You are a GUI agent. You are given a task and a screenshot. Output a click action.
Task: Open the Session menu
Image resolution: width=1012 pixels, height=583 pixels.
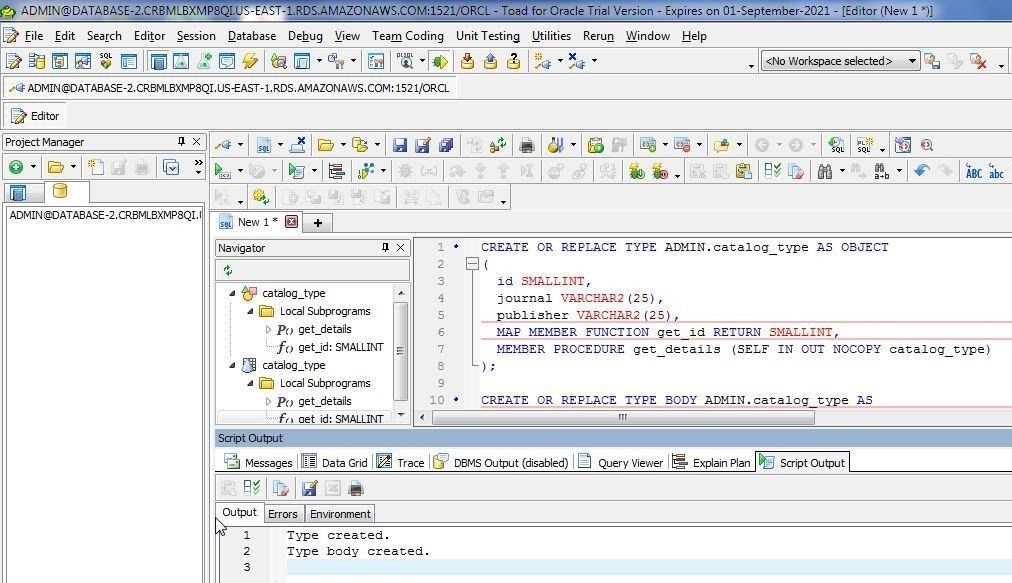196,36
